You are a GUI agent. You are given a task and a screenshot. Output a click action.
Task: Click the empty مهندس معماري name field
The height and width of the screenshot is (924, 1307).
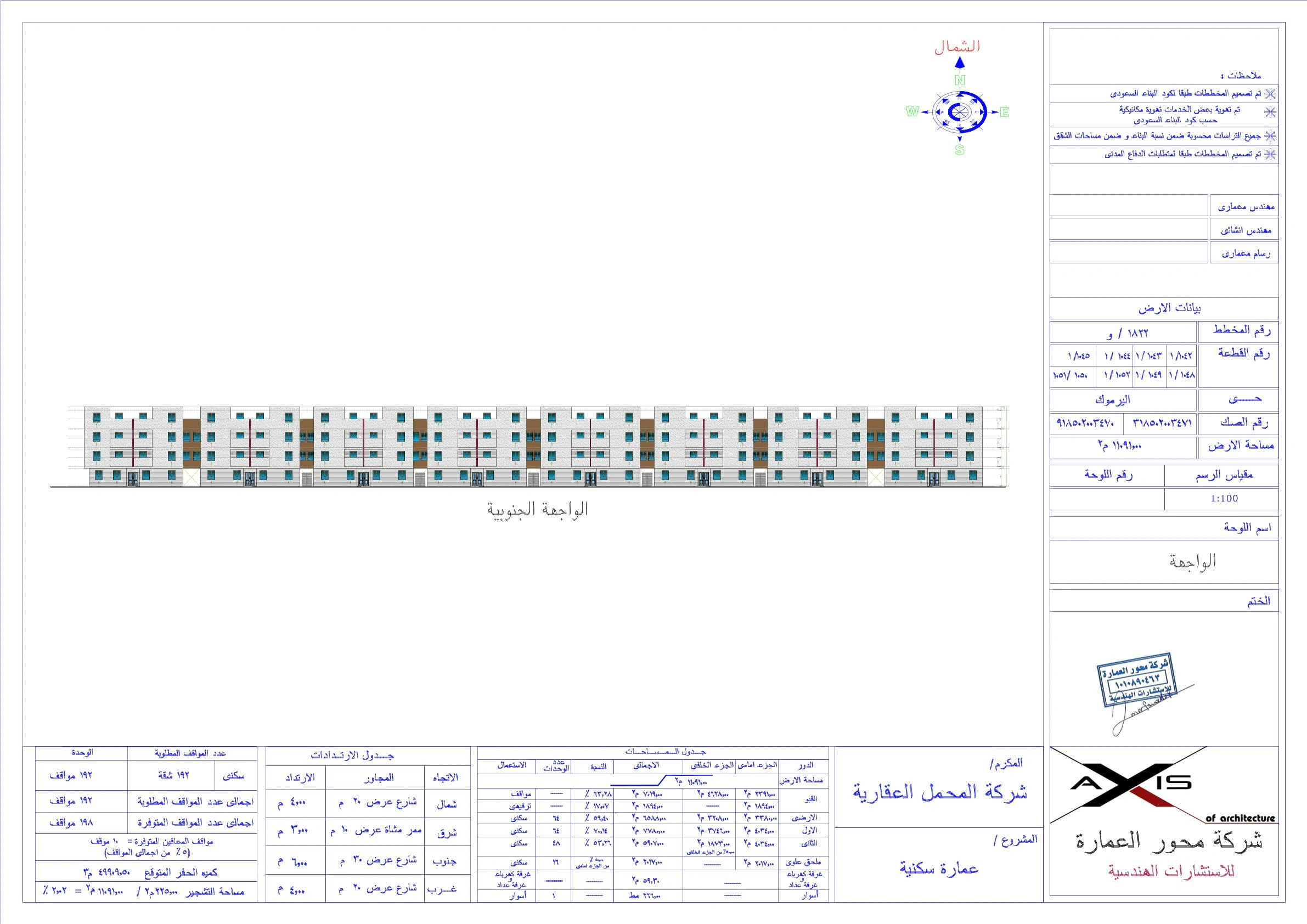pyautogui.click(x=1128, y=206)
